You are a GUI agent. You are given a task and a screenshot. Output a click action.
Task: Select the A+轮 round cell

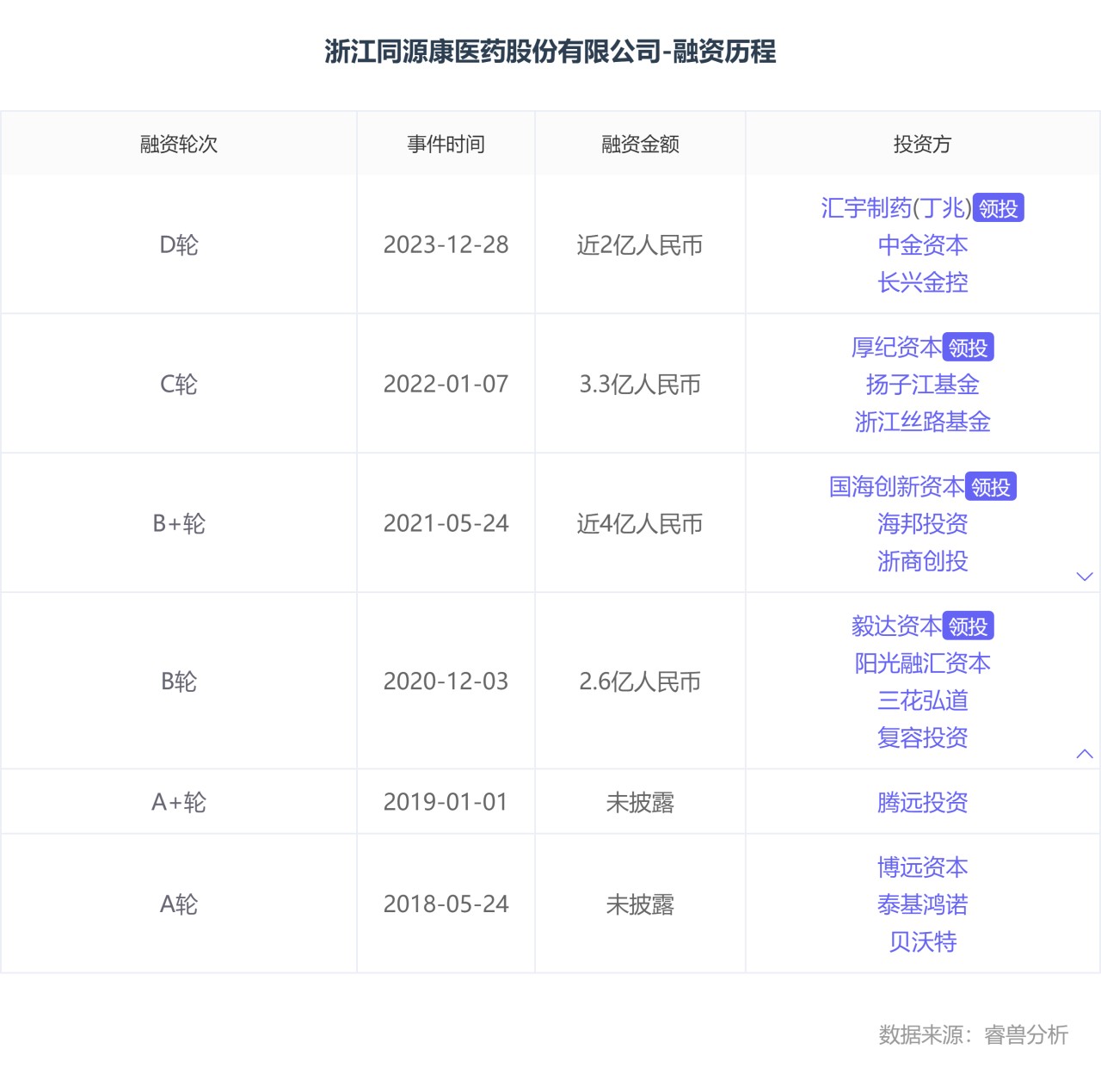click(179, 803)
